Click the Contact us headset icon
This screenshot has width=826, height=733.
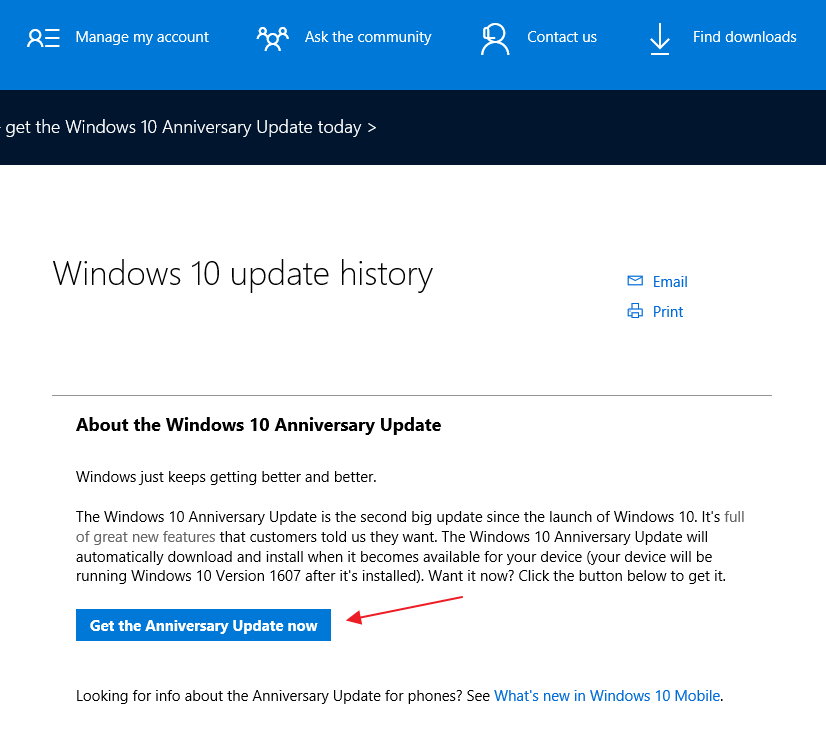tap(495, 38)
